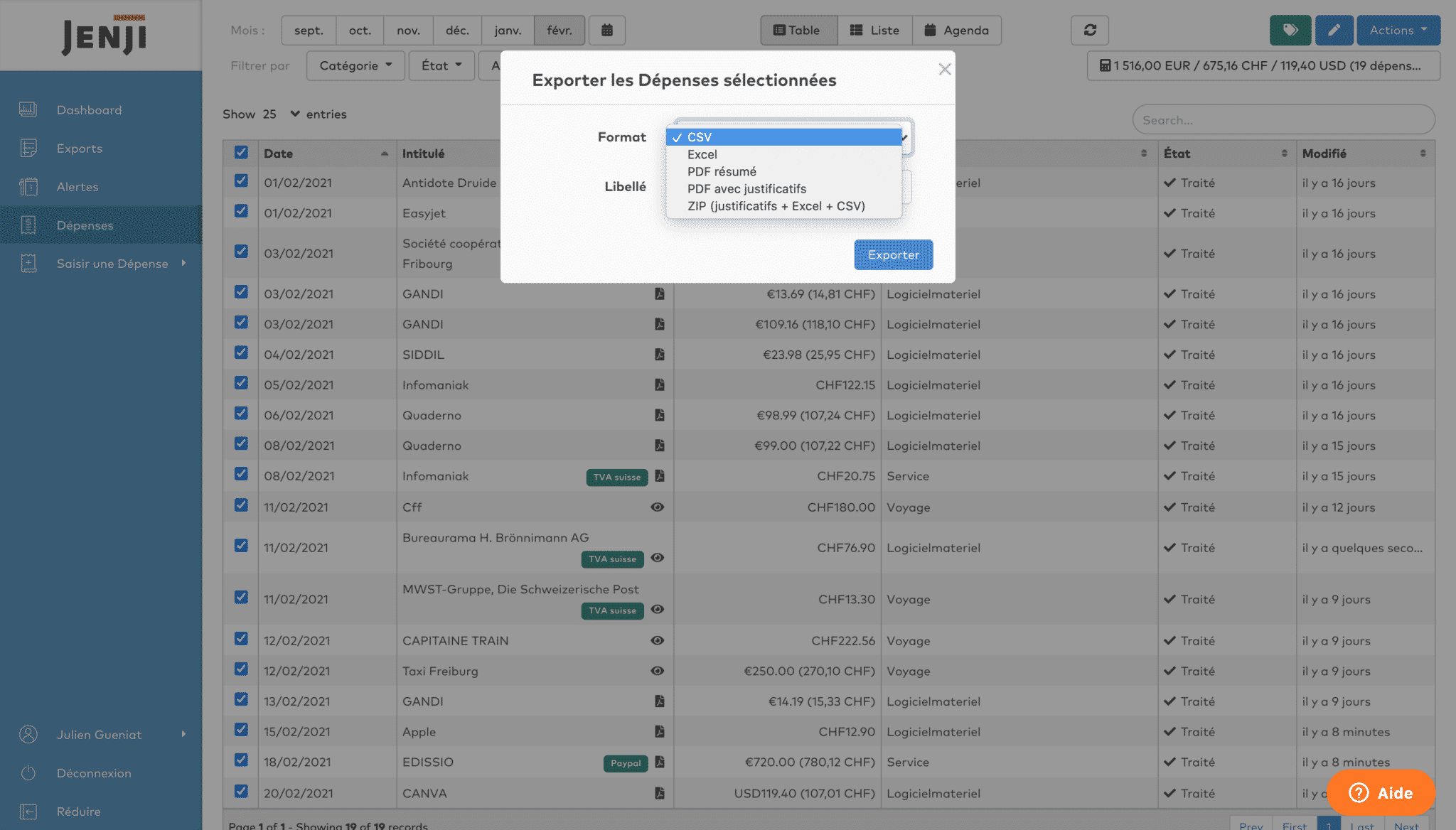
Task: Click the Paypal tag on EDISSIO row
Action: coord(626,763)
